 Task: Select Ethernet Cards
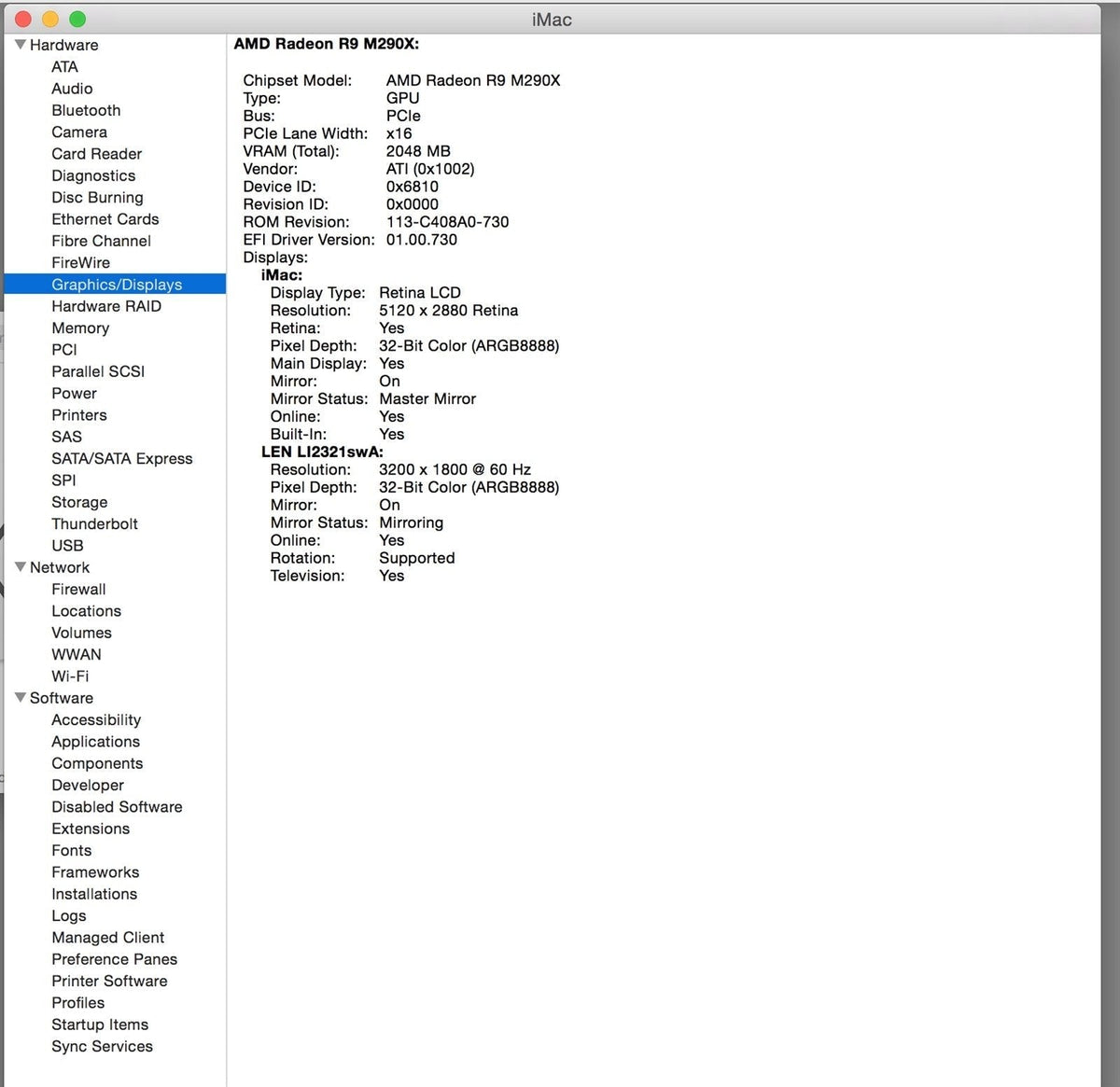click(x=105, y=219)
